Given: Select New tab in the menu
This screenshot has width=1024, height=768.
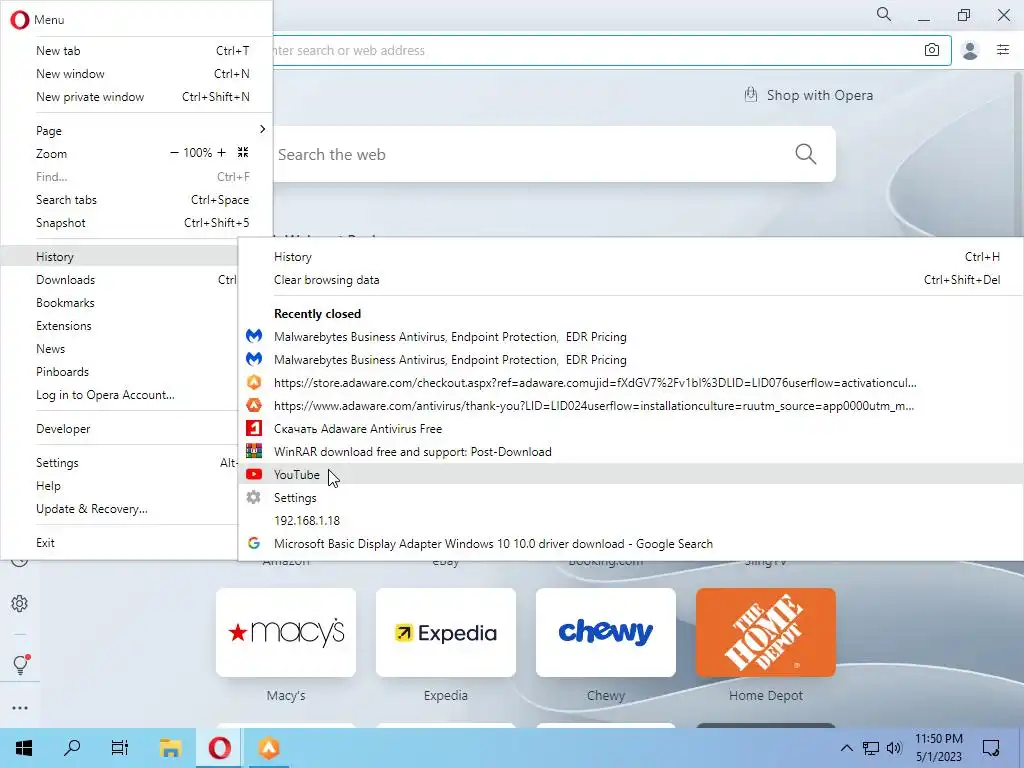Looking at the screenshot, I should (136, 50).
